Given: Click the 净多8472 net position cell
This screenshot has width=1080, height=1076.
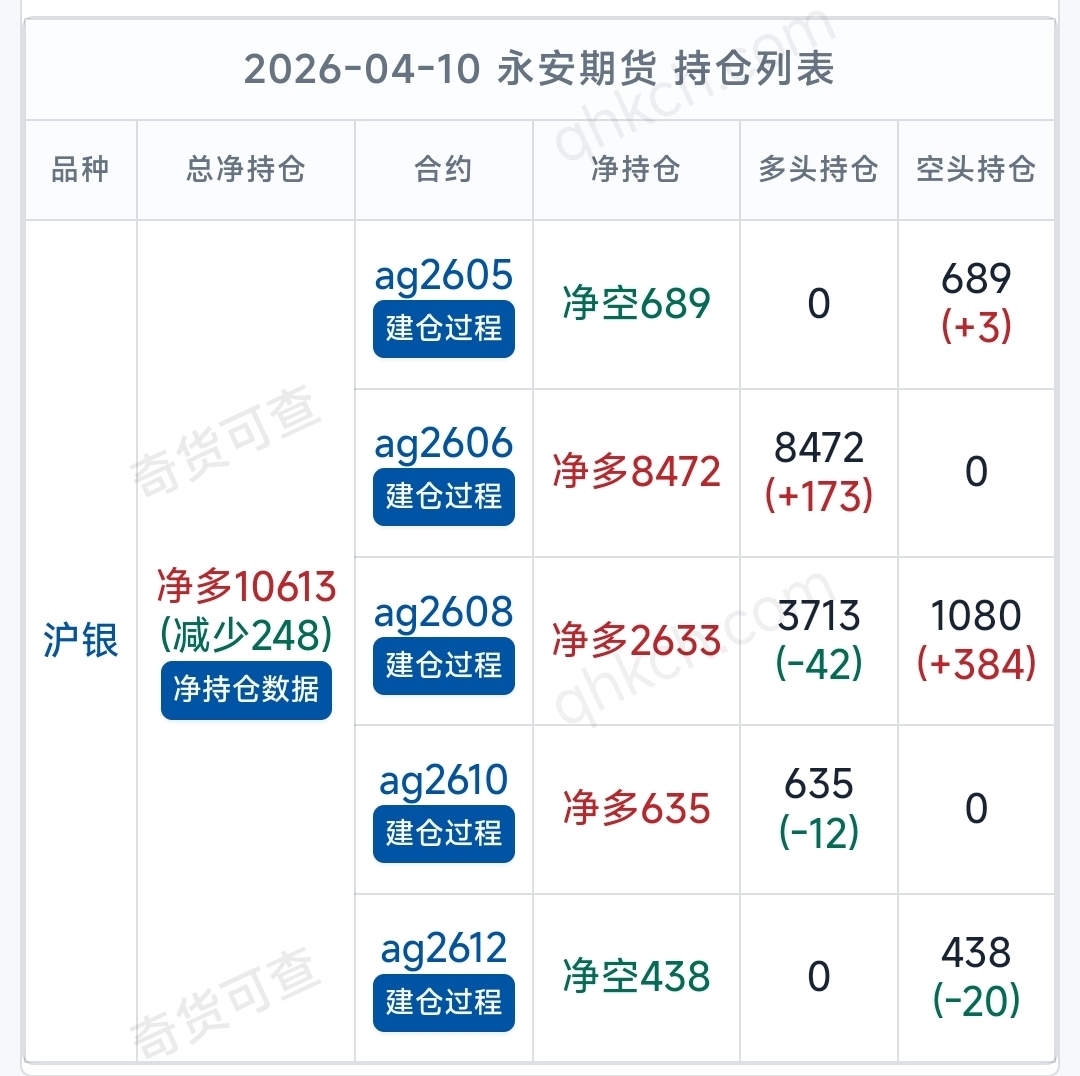Looking at the screenshot, I should [x=636, y=472].
